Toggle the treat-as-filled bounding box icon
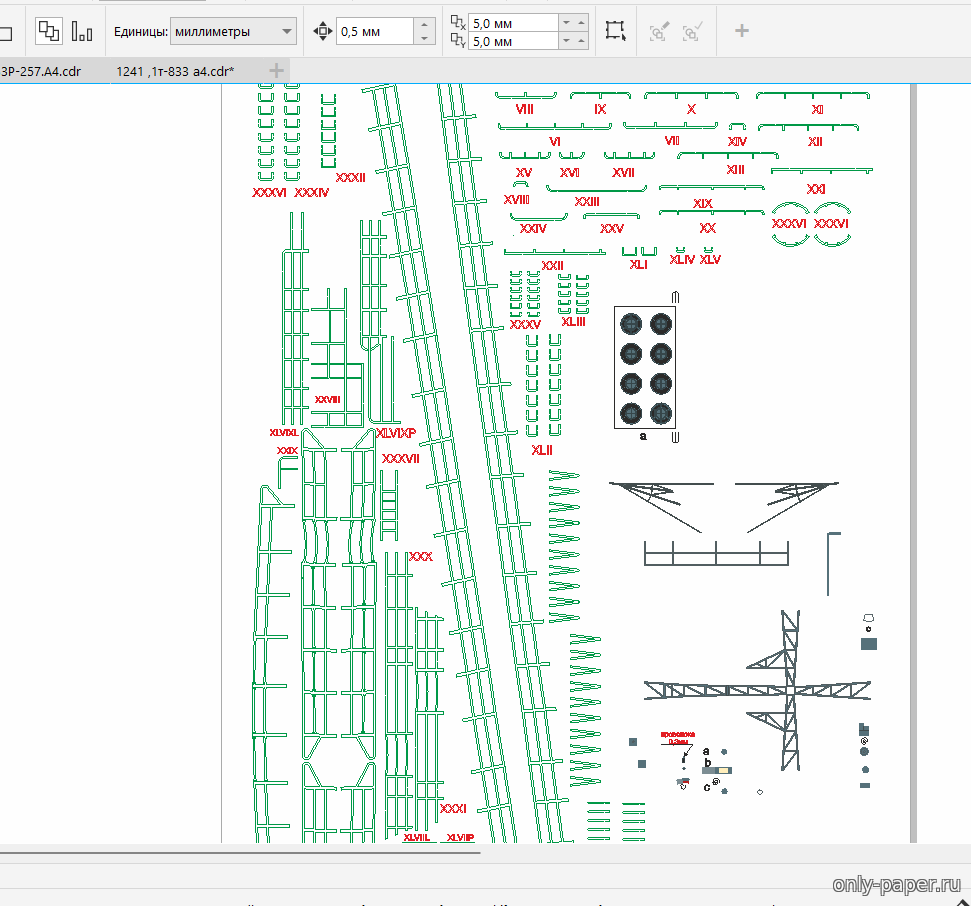The height and width of the screenshot is (906, 971). click(x=615, y=31)
